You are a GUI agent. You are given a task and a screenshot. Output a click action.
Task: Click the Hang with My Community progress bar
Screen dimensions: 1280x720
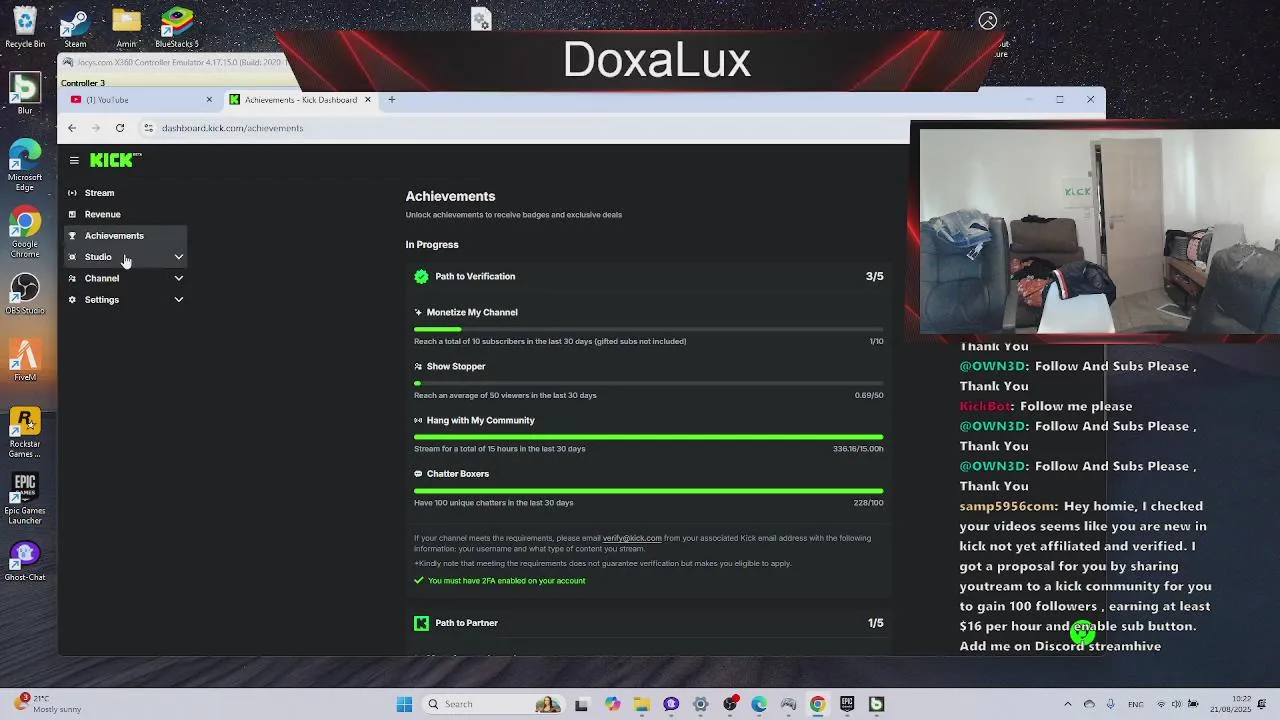coord(648,436)
